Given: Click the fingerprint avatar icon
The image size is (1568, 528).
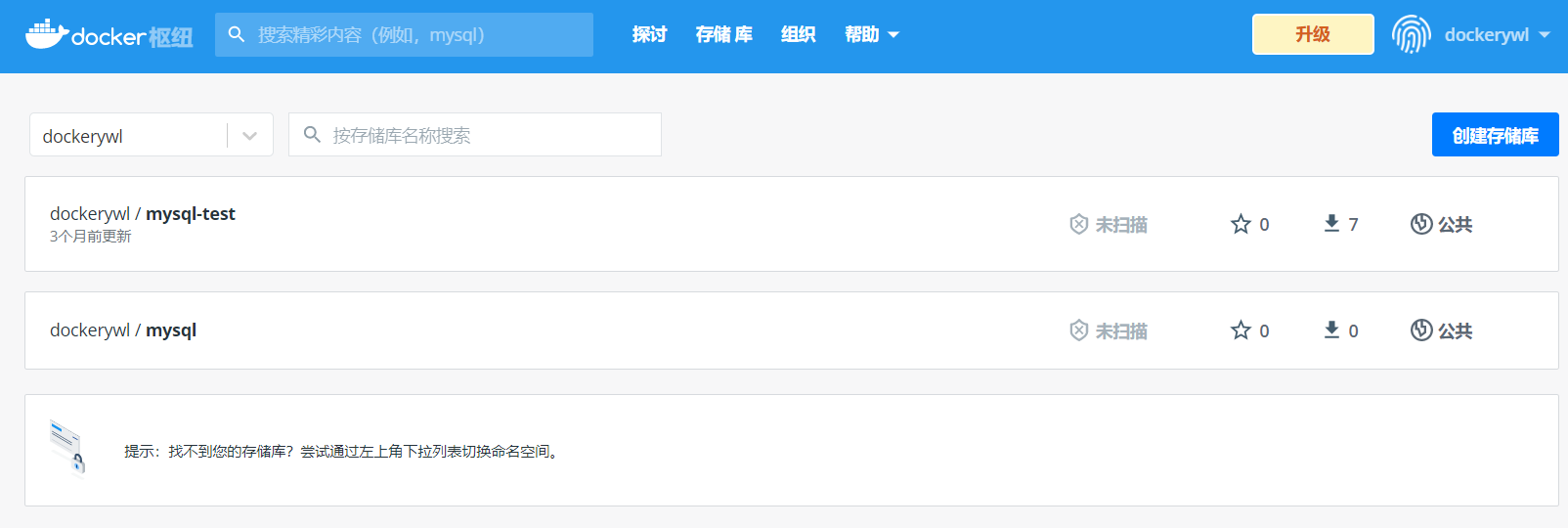Looking at the screenshot, I should pyautogui.click(x=1411, y=34).
